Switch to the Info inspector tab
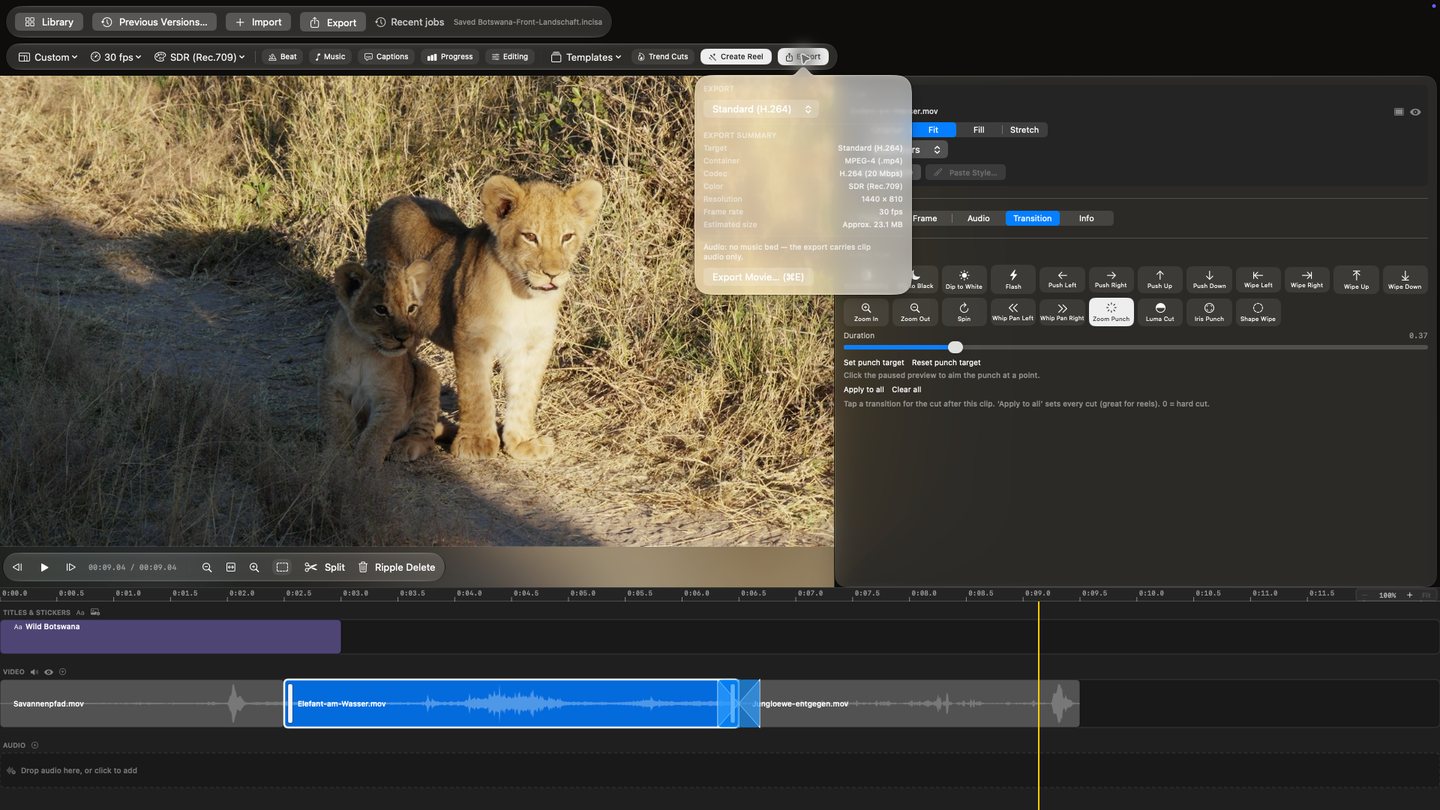1440x810 pixels. click(x=1086, y=218)
